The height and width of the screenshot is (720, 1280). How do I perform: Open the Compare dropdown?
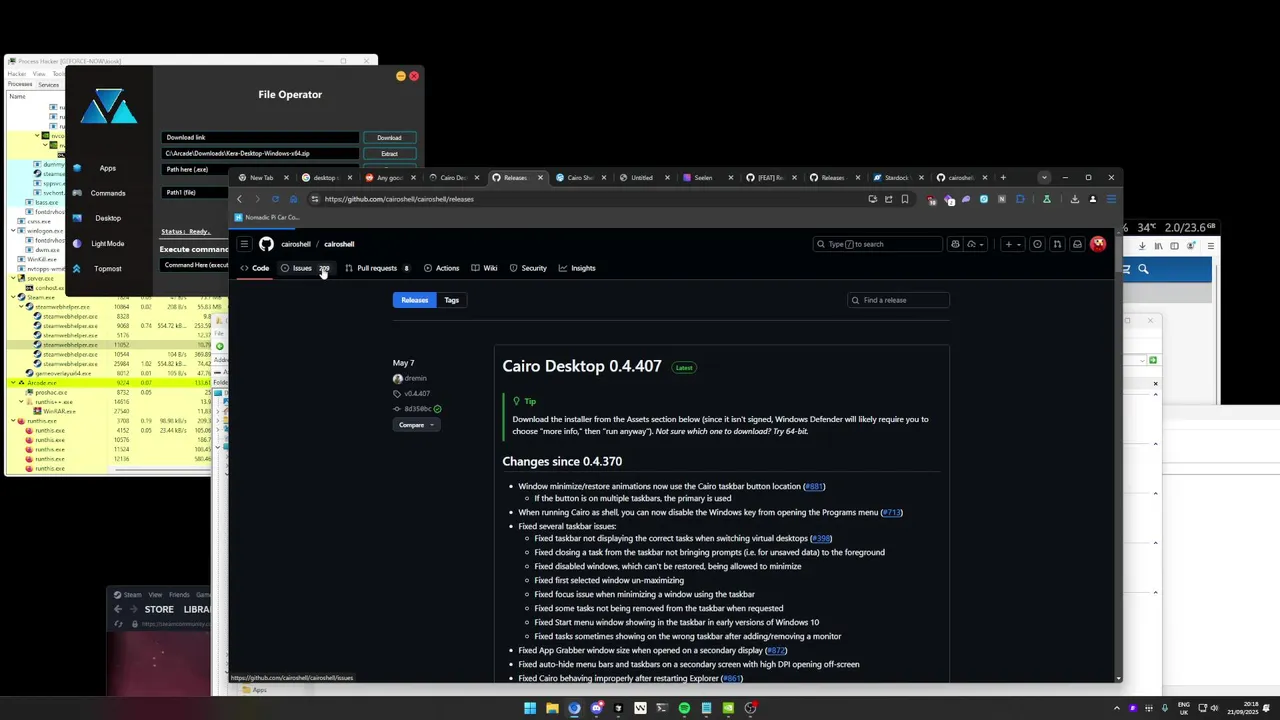point(416,425)
